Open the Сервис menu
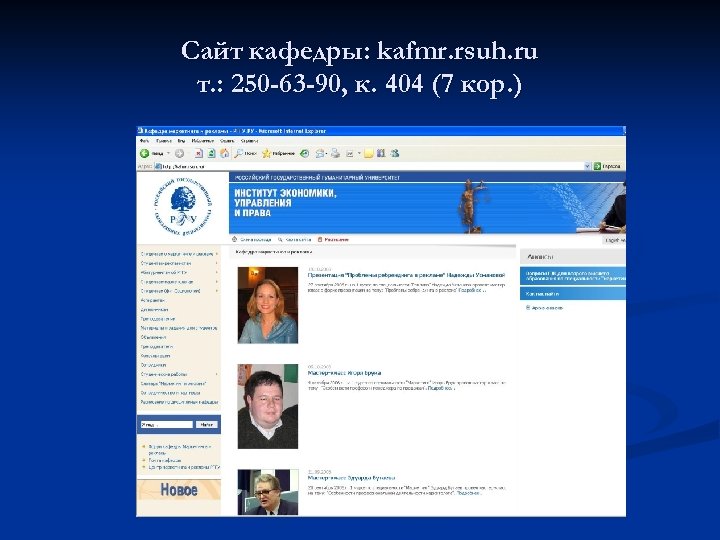Screen dimensions: 720x540 pyautogui.click(x=227, y=141)
